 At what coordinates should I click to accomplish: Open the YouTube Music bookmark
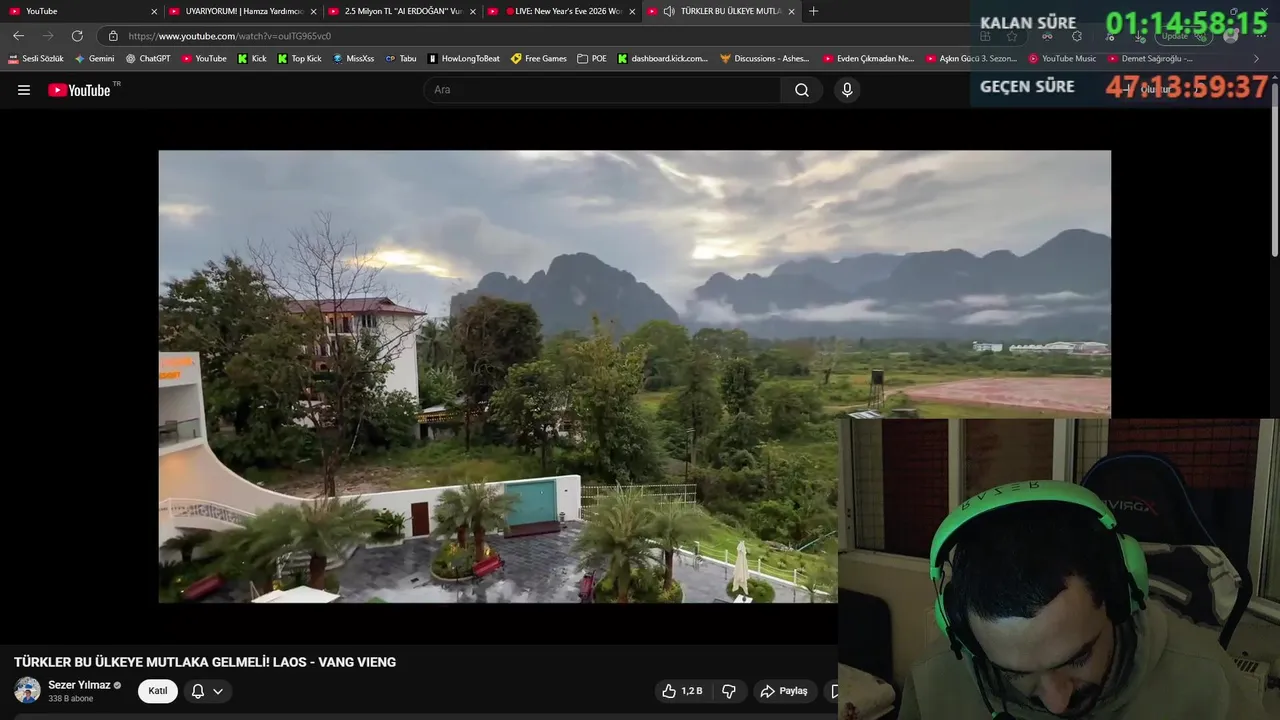[1062, 59]
